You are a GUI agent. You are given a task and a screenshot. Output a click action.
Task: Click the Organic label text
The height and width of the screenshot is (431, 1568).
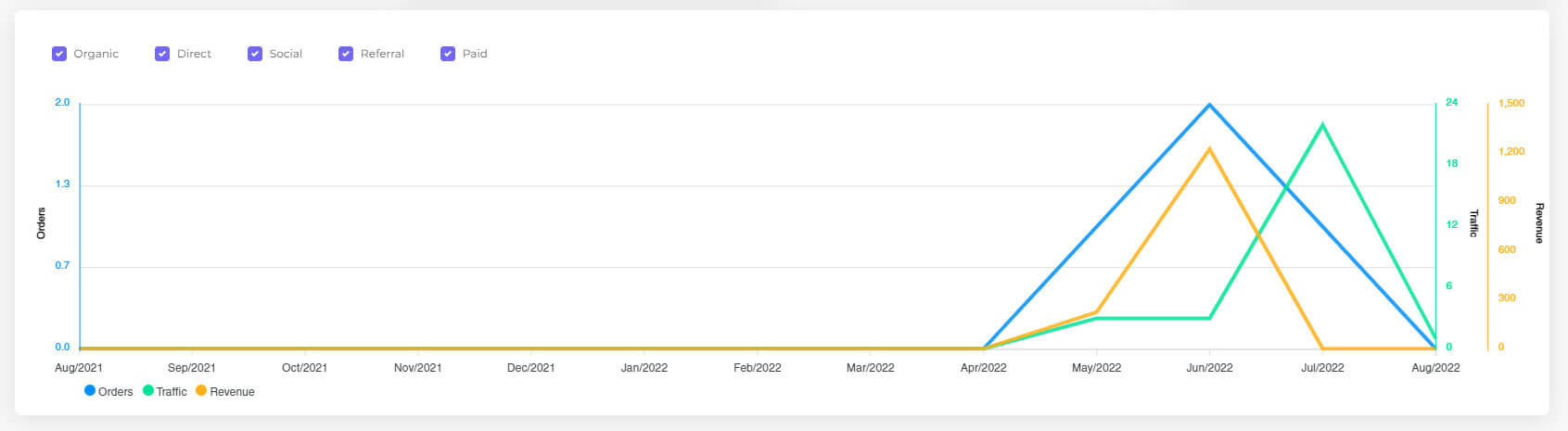click(96, 54)
